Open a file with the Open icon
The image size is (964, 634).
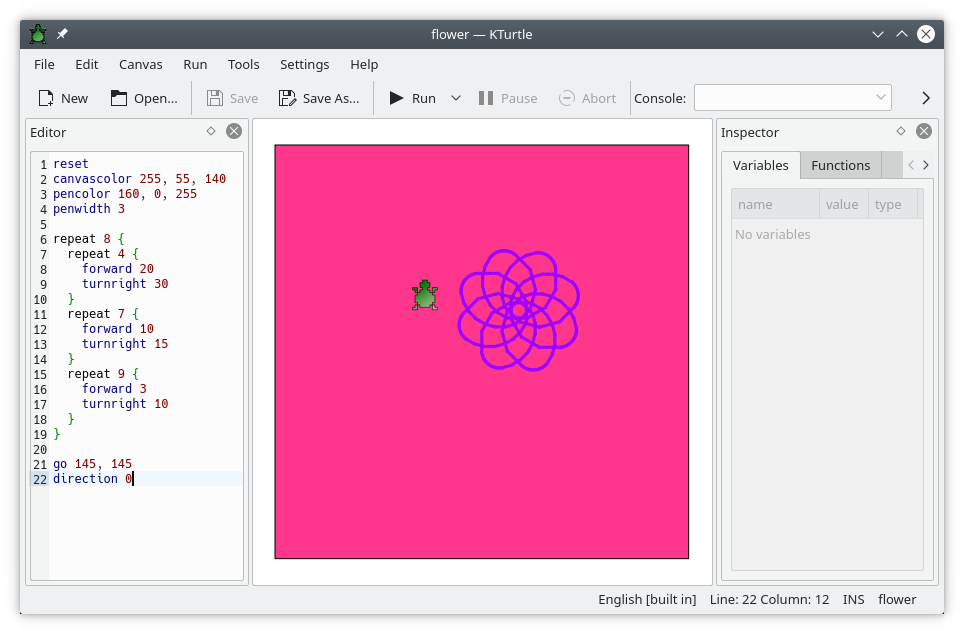(x=120, y=98)
